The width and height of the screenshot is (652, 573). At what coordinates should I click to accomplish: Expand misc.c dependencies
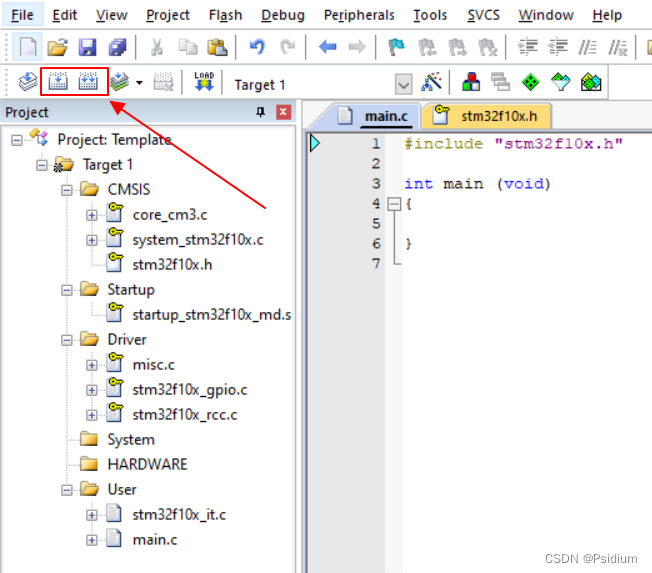91,365
